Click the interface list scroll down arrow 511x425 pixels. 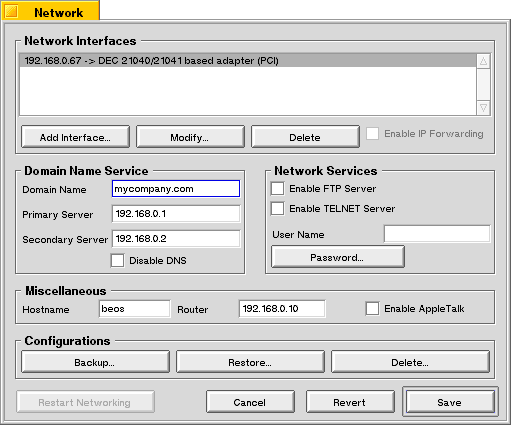pos(483,108)
